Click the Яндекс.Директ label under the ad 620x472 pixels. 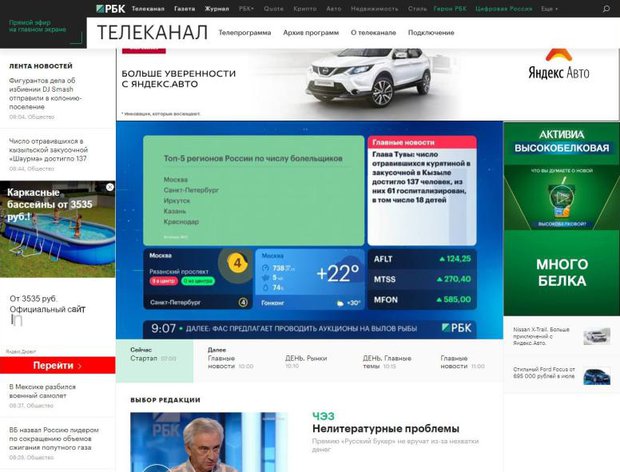click(x=21, y=351)
